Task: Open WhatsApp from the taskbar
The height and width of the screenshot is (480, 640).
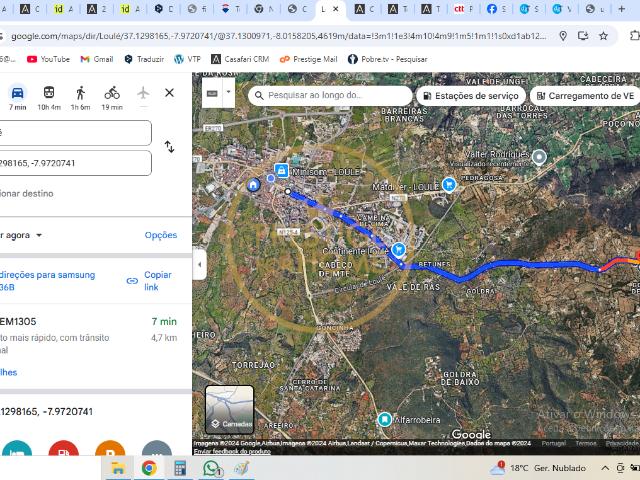Action: coord(211,468)
